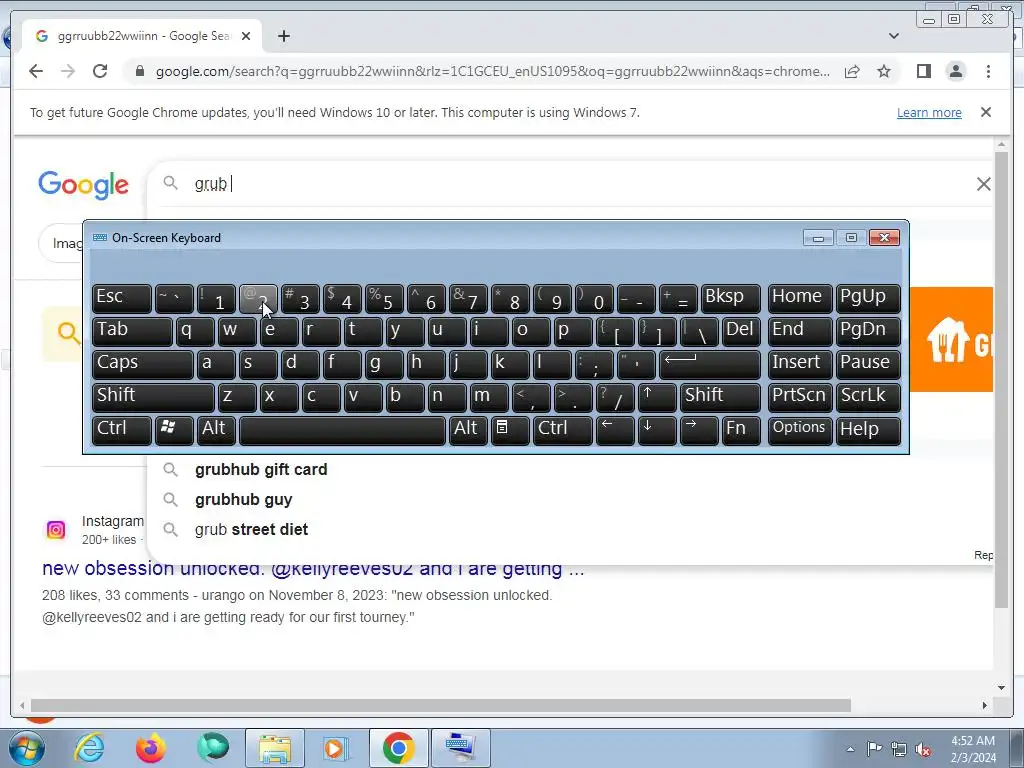The height and width of the screenshot is (768, 1024).
Task: Click the page's horizontal scrollbar thumb
Action: pos(441,705)
